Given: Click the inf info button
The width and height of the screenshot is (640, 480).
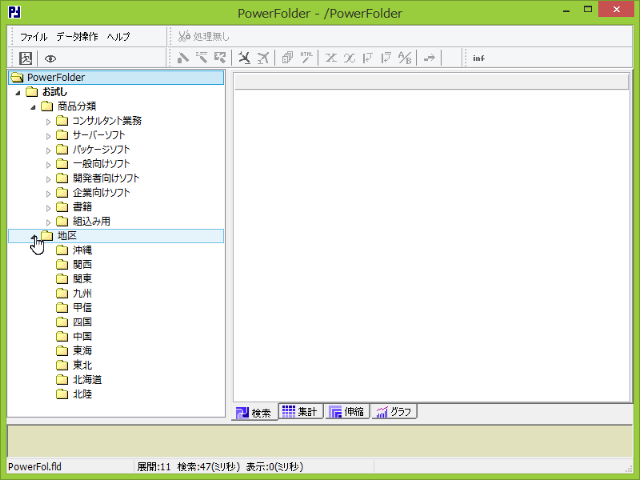Looking at the screenshot, I should pos(478,58).
